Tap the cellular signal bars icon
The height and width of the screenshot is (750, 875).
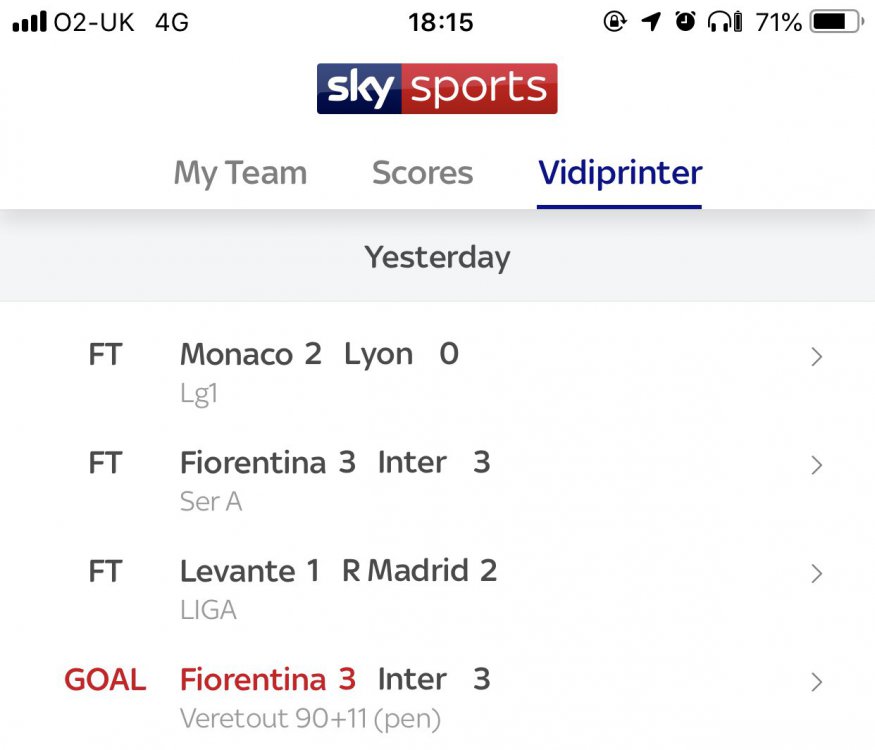[29, 22]
